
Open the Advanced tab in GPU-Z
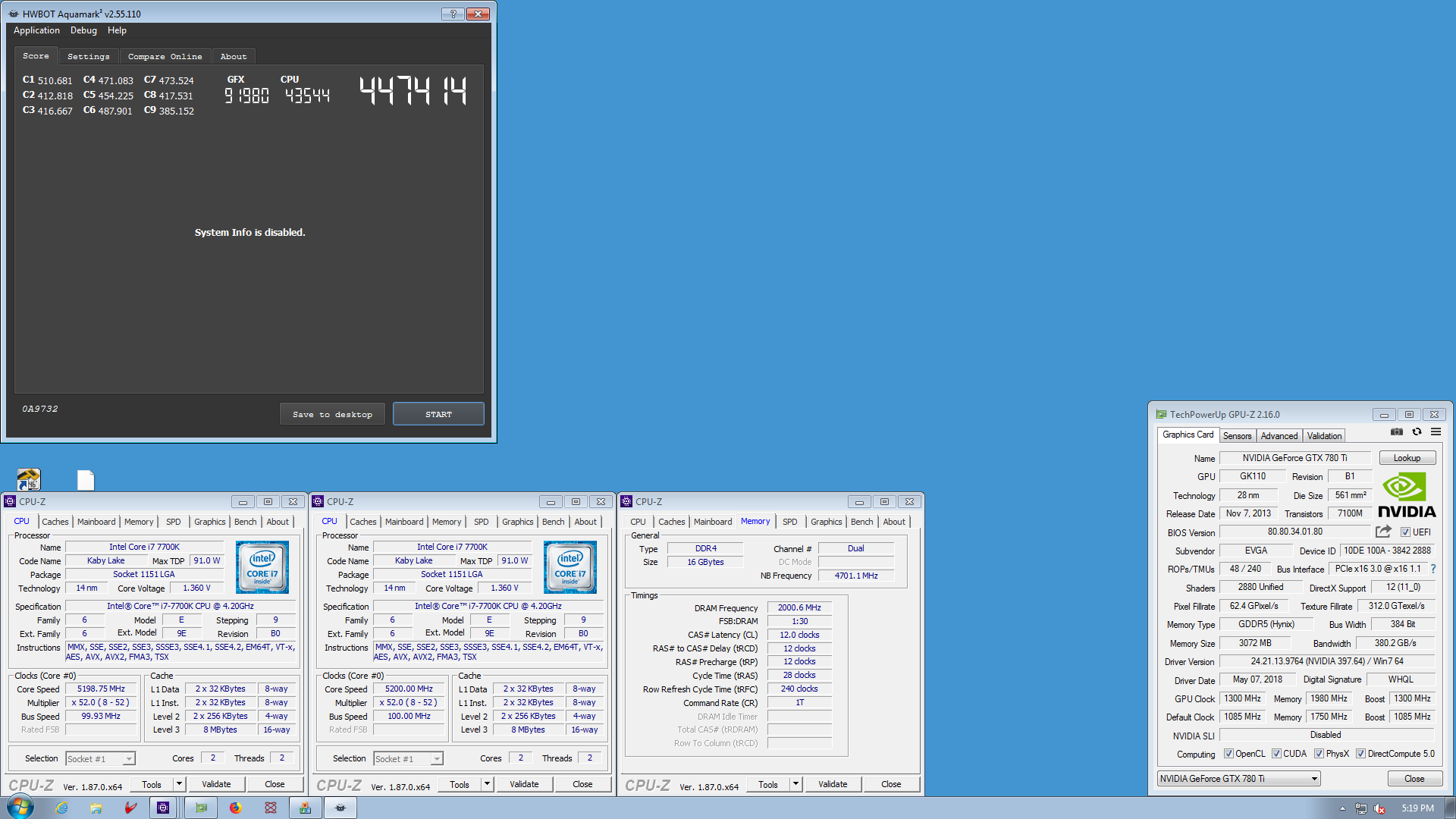(x=1279, y=436)
